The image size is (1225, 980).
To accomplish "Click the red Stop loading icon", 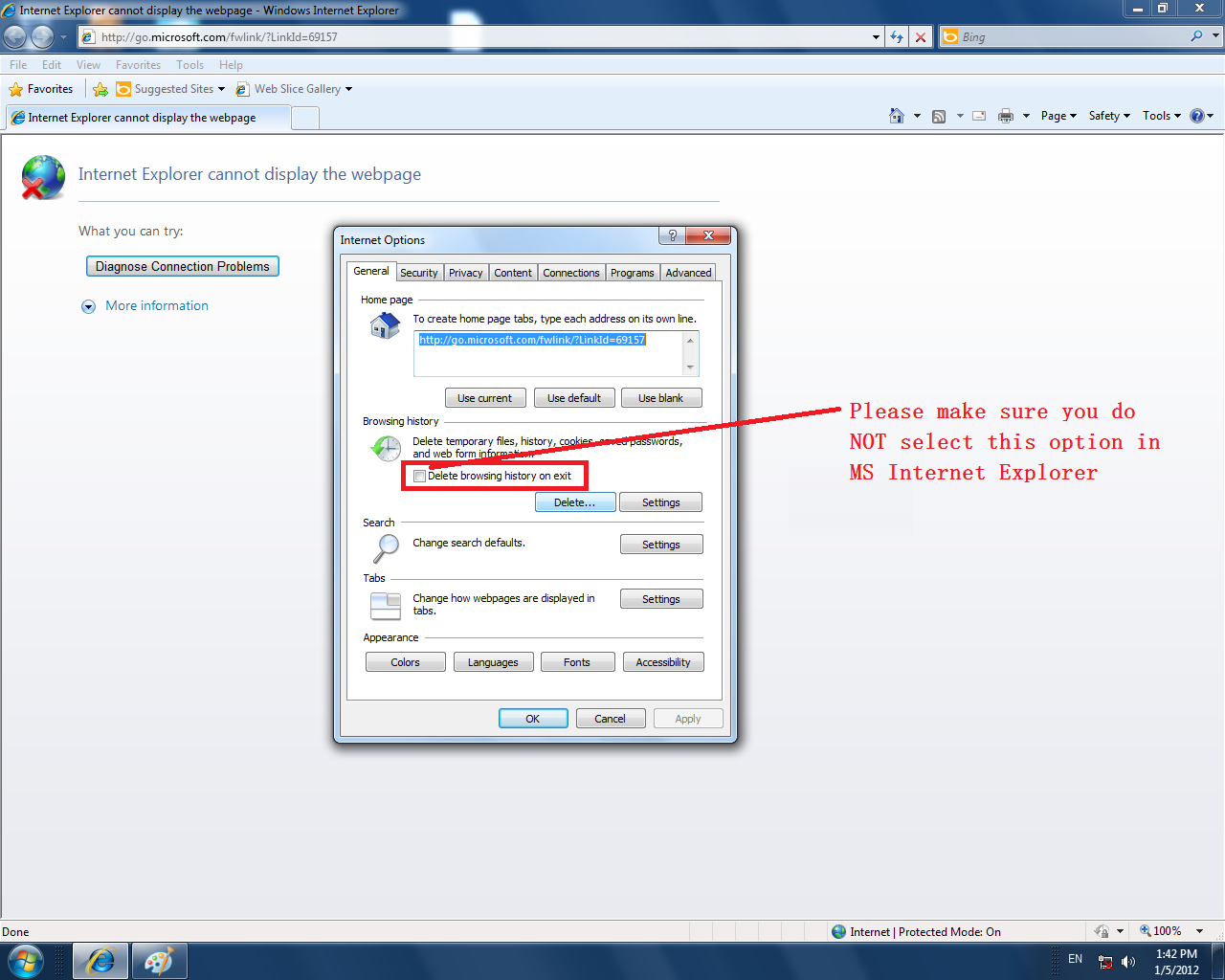I will tap(921, 37).
